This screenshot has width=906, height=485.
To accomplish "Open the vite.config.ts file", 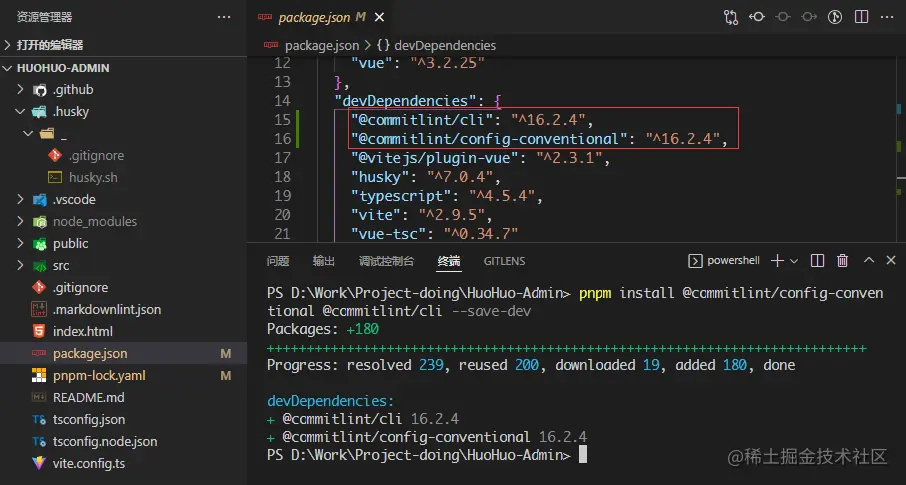I will coord(89,463).
